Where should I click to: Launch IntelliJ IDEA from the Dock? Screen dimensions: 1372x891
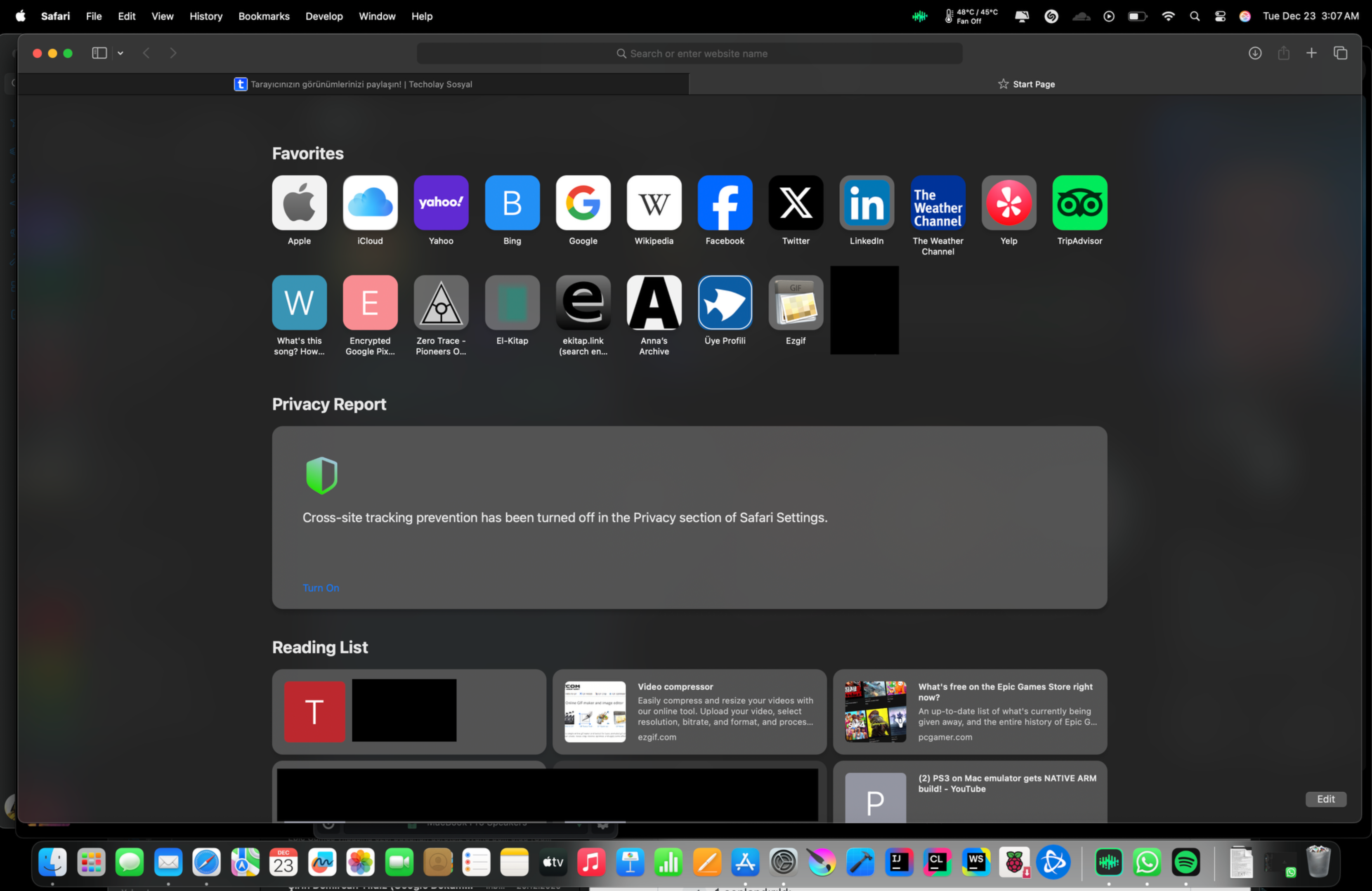(x=899, y=862)
